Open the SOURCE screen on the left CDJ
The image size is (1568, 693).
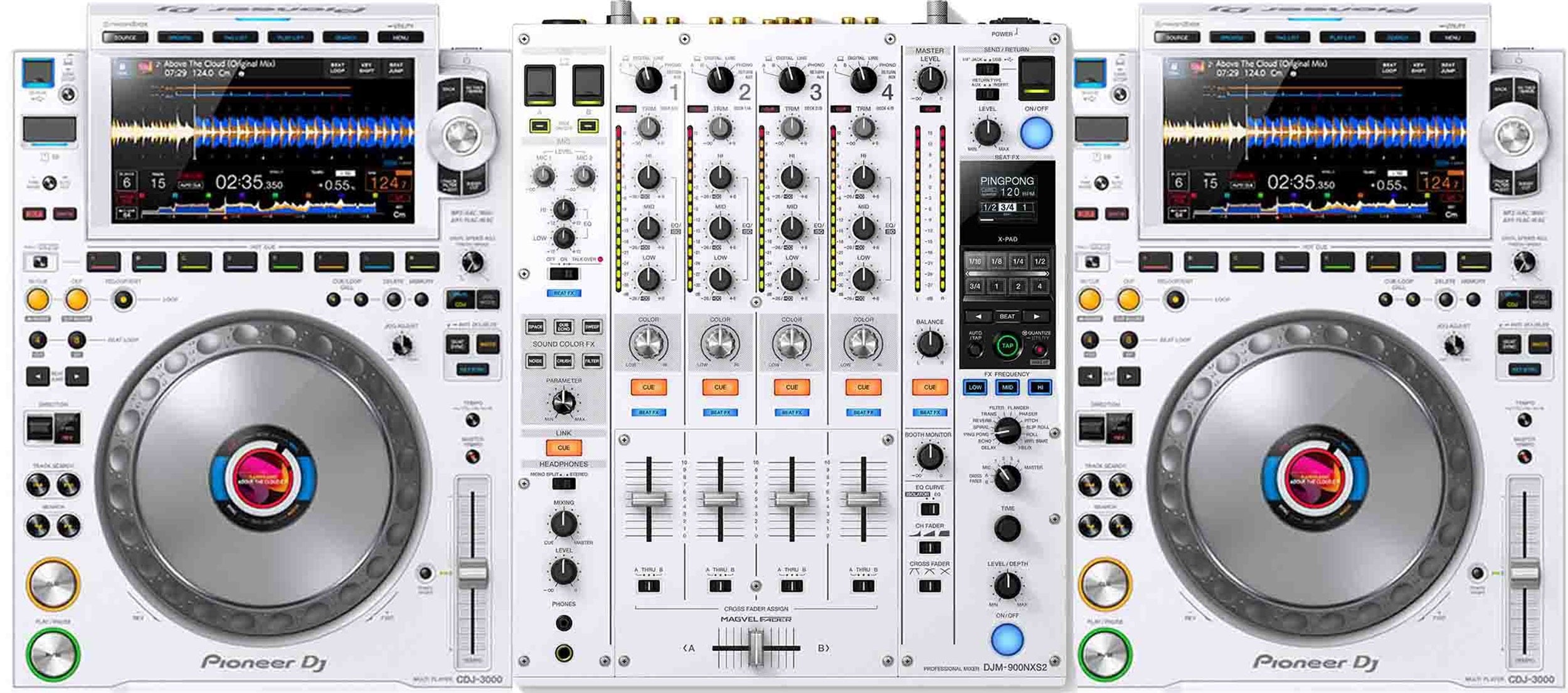pyautogui.click(x=125, y=36)
